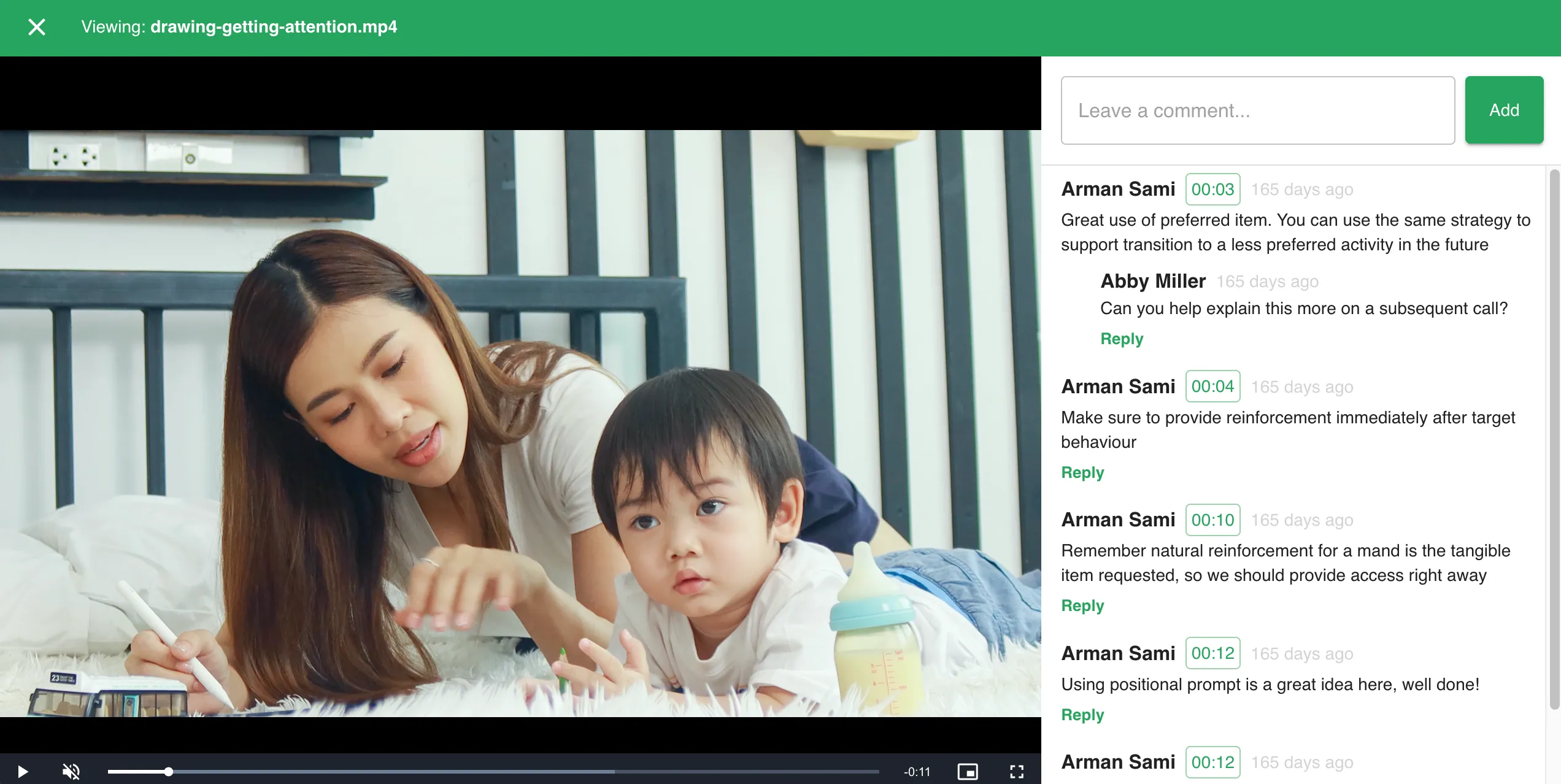The height and width of the screenshot is (784, 1561).
Task: Close the video viewer with the X icon
Action: 37,27
